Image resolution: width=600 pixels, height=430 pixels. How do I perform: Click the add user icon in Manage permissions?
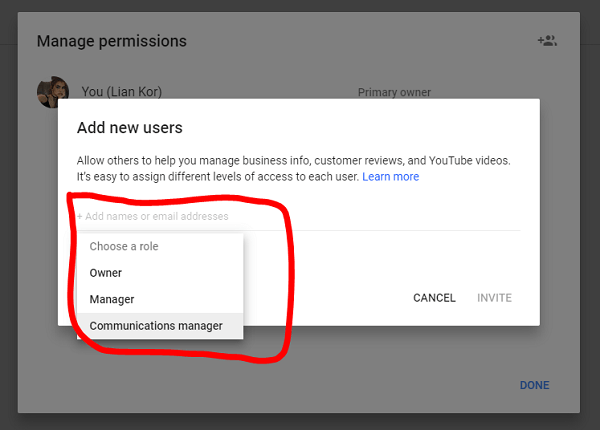tap(547, 41)
